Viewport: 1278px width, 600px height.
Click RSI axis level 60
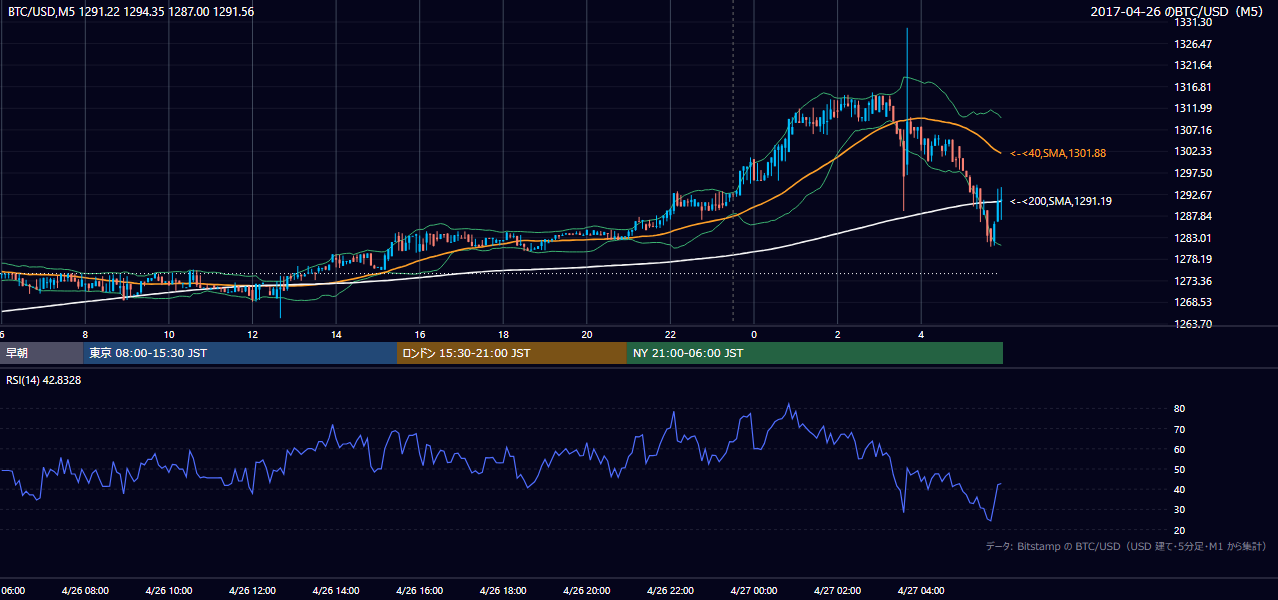(x=1180, y=449)
